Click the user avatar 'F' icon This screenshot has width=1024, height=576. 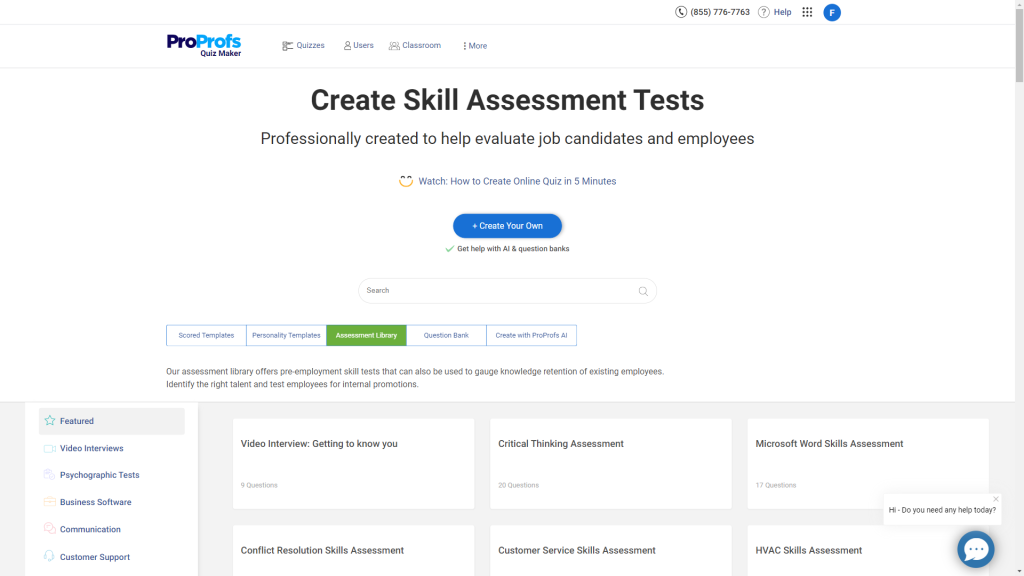click(x=831, y=12)
